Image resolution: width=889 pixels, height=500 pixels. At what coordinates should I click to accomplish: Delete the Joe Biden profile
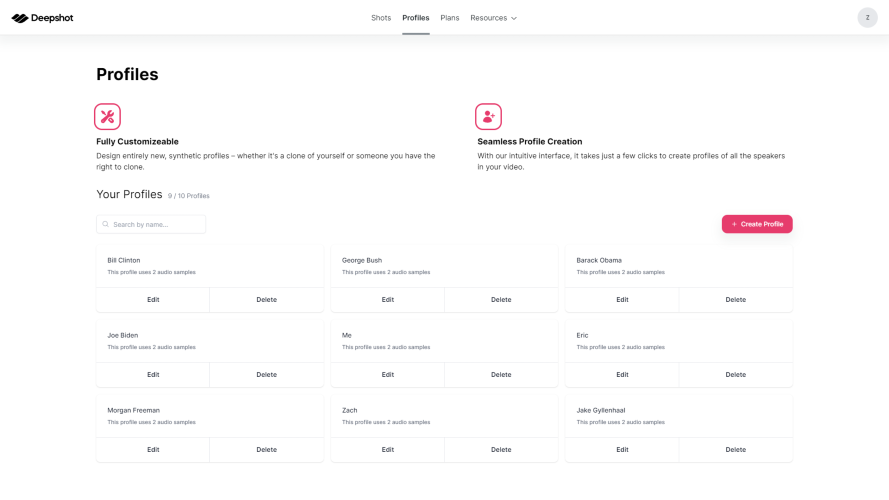[266, 375]
